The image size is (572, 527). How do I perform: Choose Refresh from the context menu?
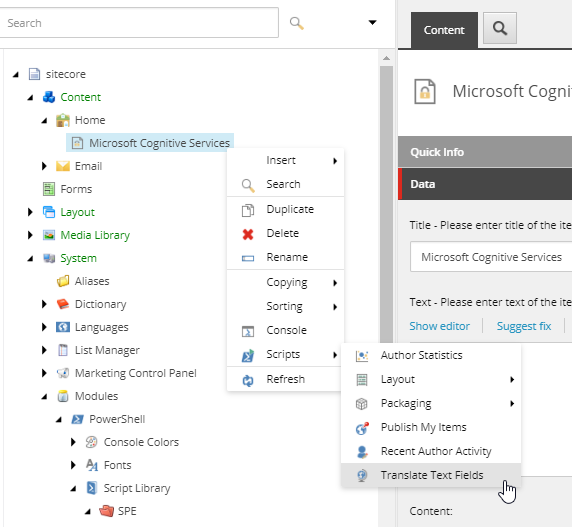tap(285, 379)
